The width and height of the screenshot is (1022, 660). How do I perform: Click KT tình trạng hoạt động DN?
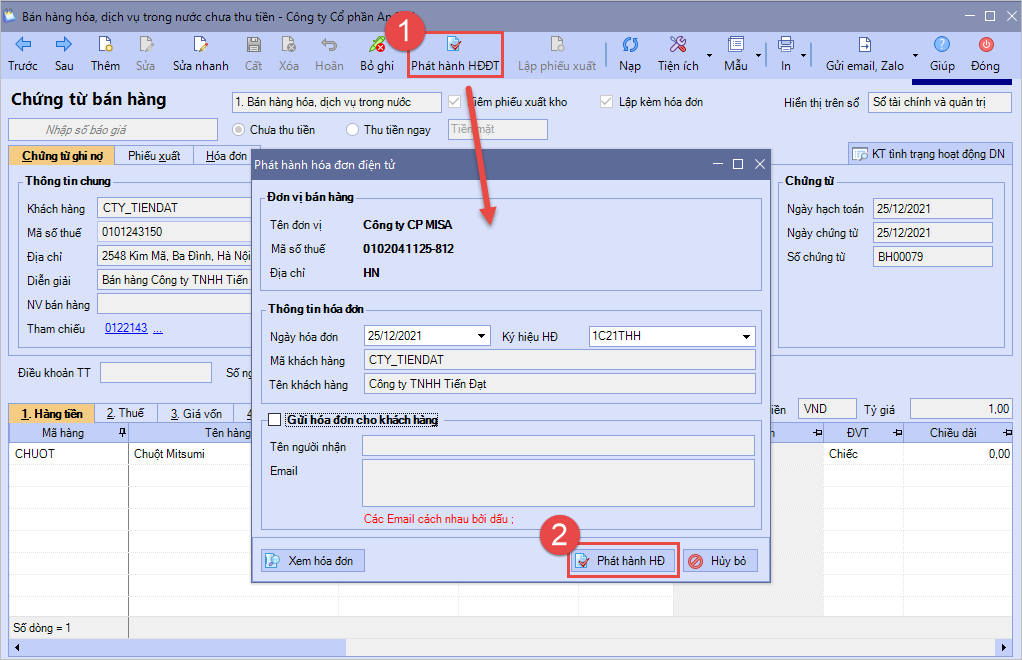pyautogui.click(x=929, y=154)
